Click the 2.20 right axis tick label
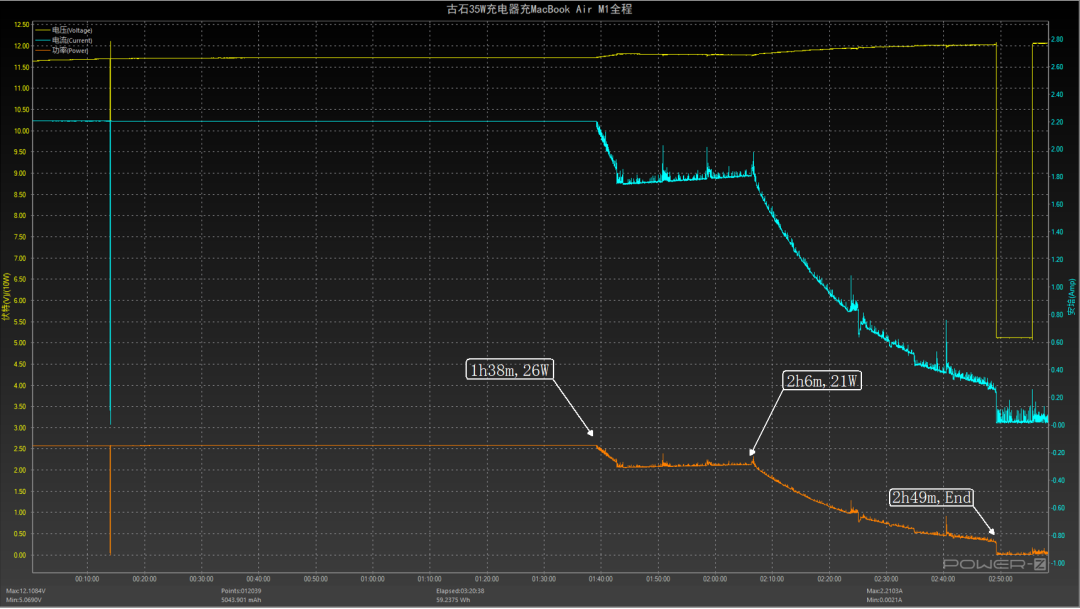 tap(1057, 122)
